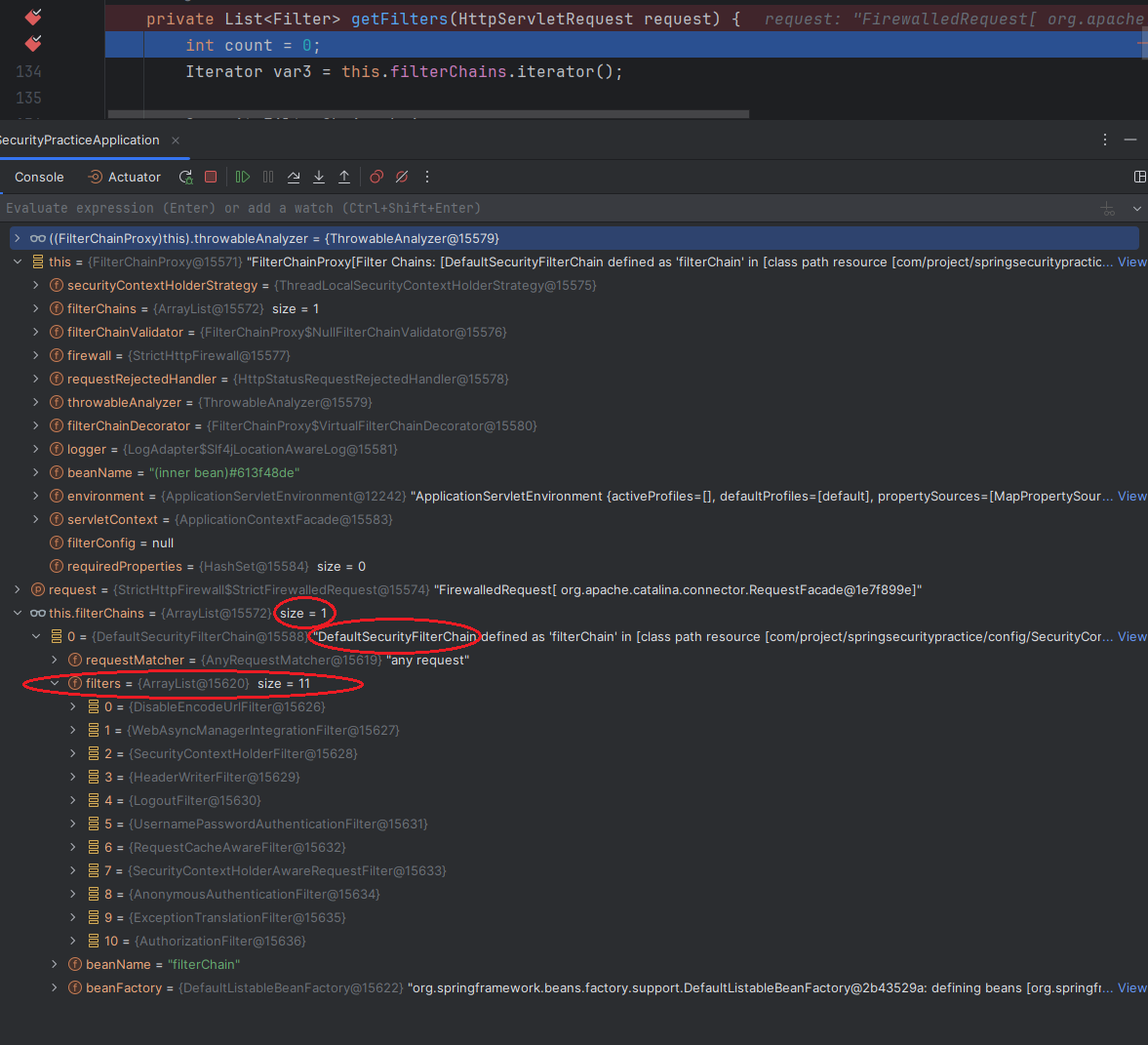Click the Step Over icon
Screen dimensions: 1148x1045
point(294,177)
